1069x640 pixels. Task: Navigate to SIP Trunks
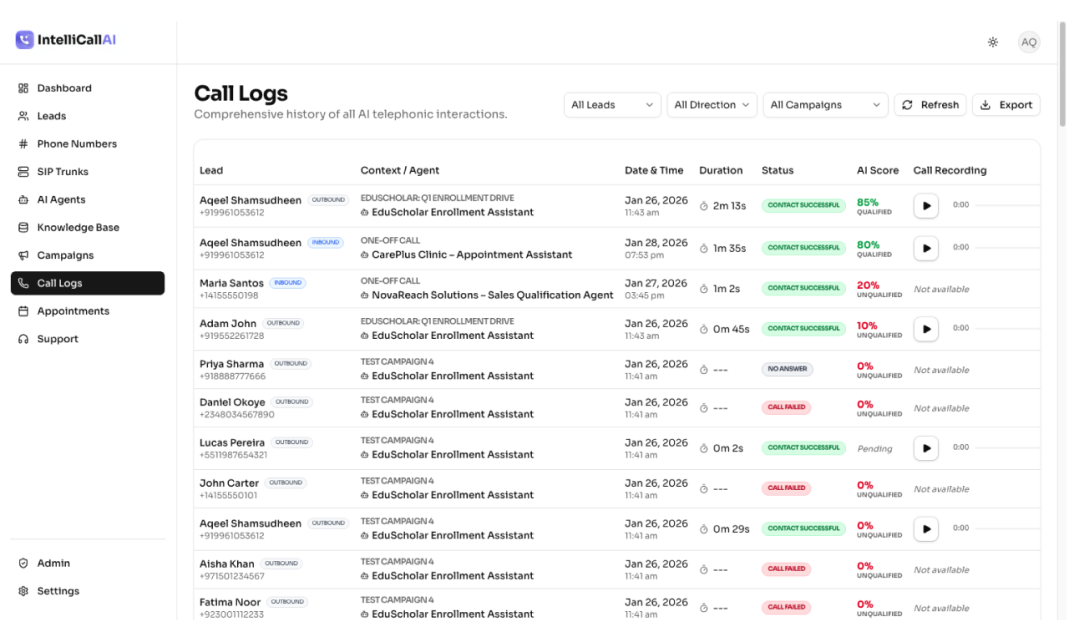87,172
